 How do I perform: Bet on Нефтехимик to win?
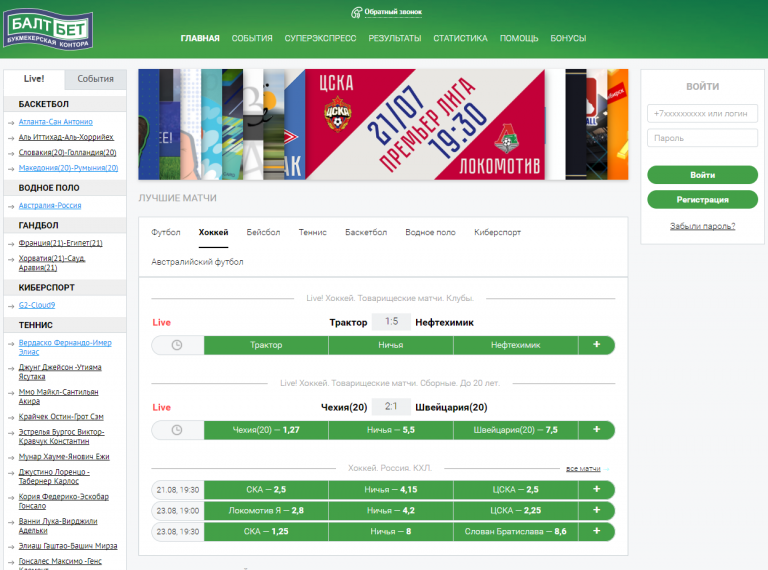(516, 345)
